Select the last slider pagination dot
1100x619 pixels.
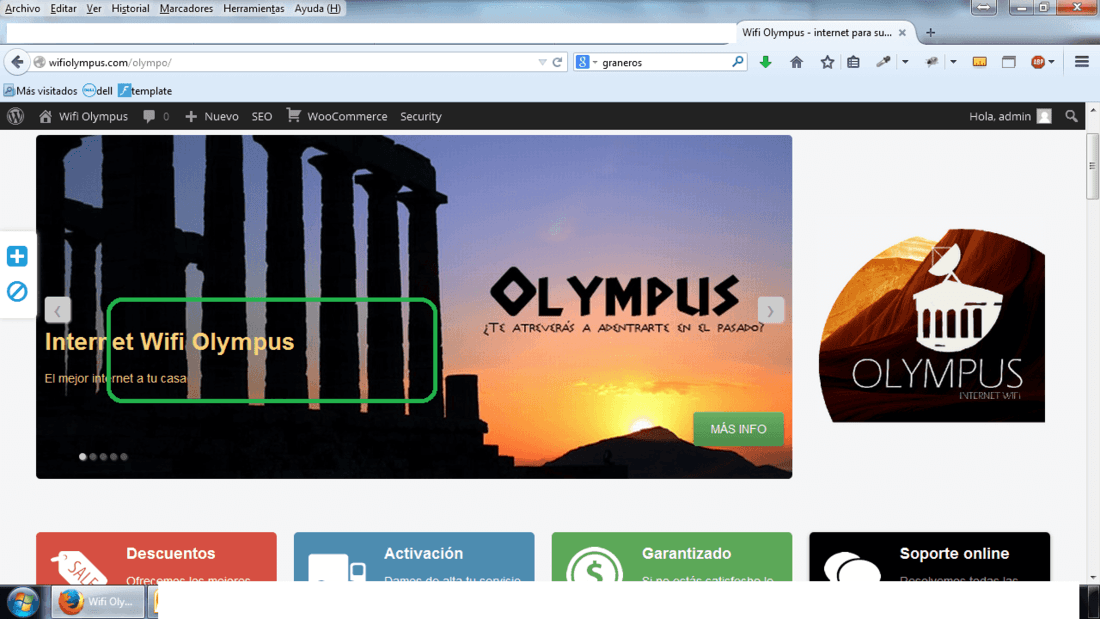tap(124, 457)
